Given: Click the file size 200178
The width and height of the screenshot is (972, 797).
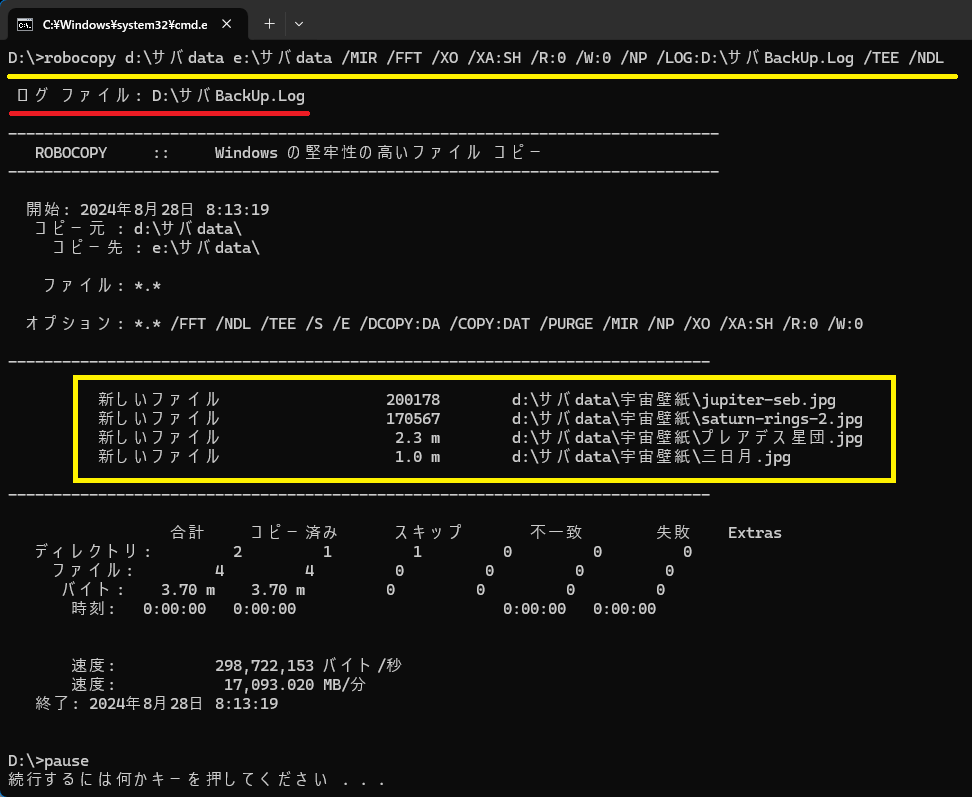Looking at the screenshot, I should point(413,400).
